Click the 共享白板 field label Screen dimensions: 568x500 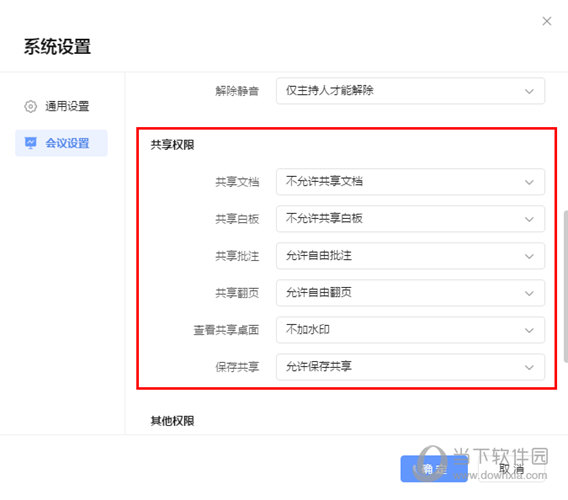(x=237, y=219)
